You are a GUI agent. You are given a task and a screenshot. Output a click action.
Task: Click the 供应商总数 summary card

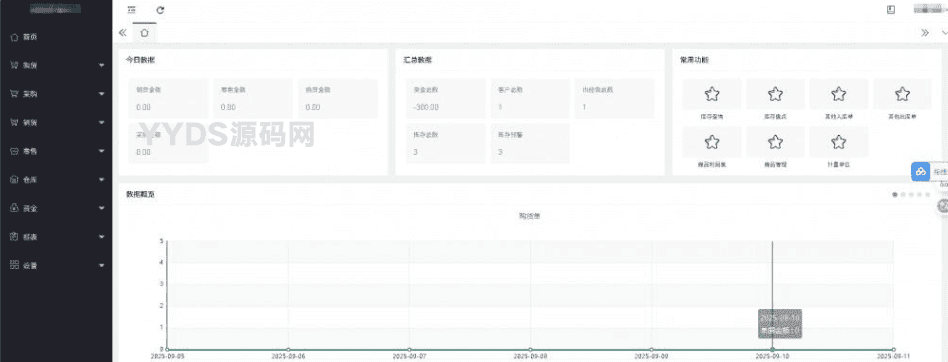click(x=614, y=98)
